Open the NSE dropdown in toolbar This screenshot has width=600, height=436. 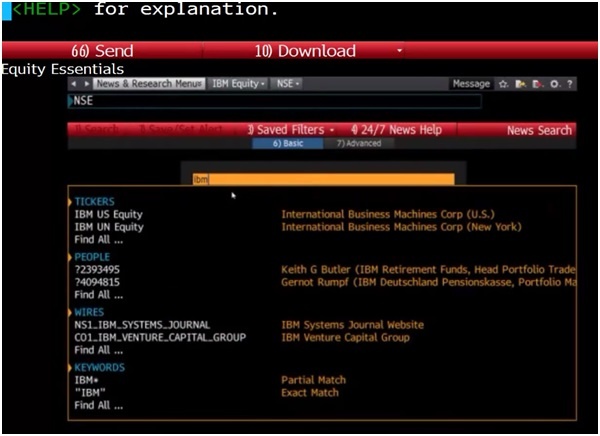(287, 83)
